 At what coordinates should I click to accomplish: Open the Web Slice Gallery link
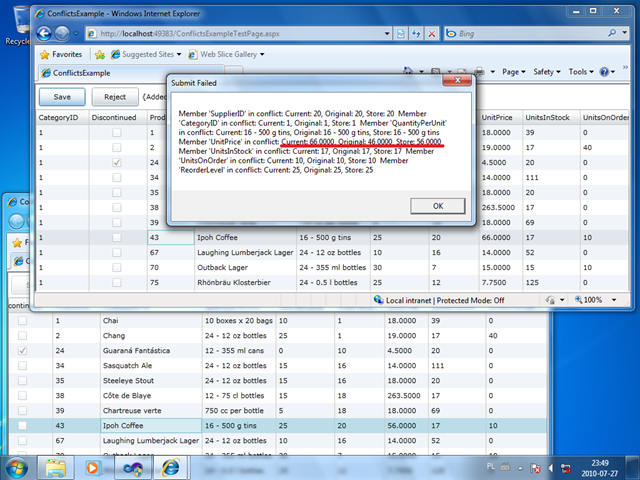click(226, 54)
